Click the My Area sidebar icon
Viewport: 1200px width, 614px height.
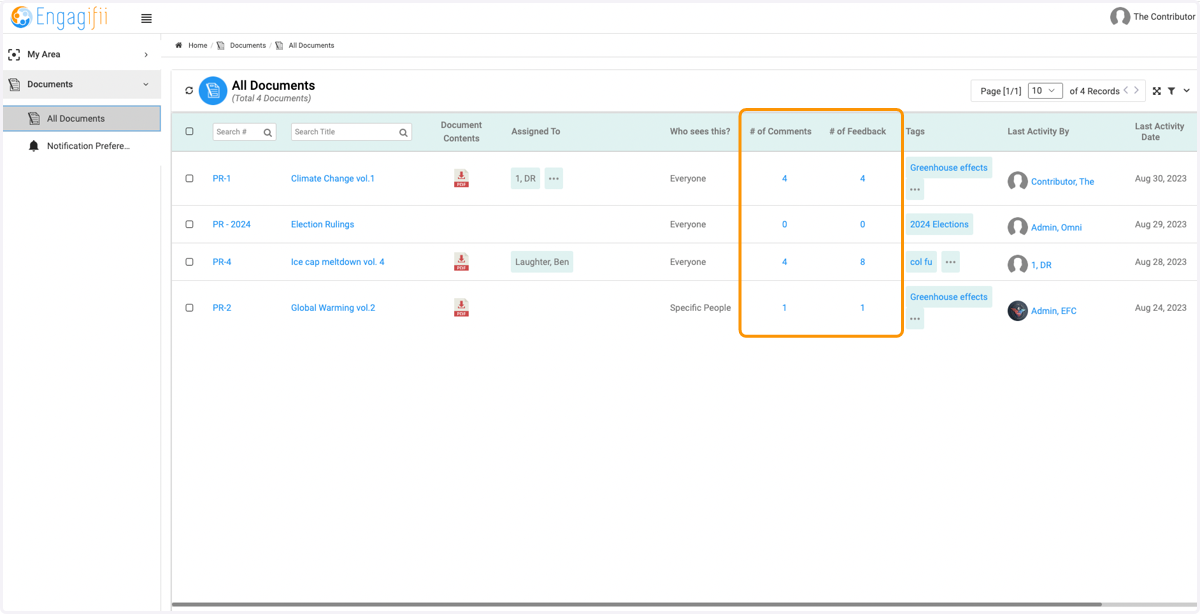[14, 54]
